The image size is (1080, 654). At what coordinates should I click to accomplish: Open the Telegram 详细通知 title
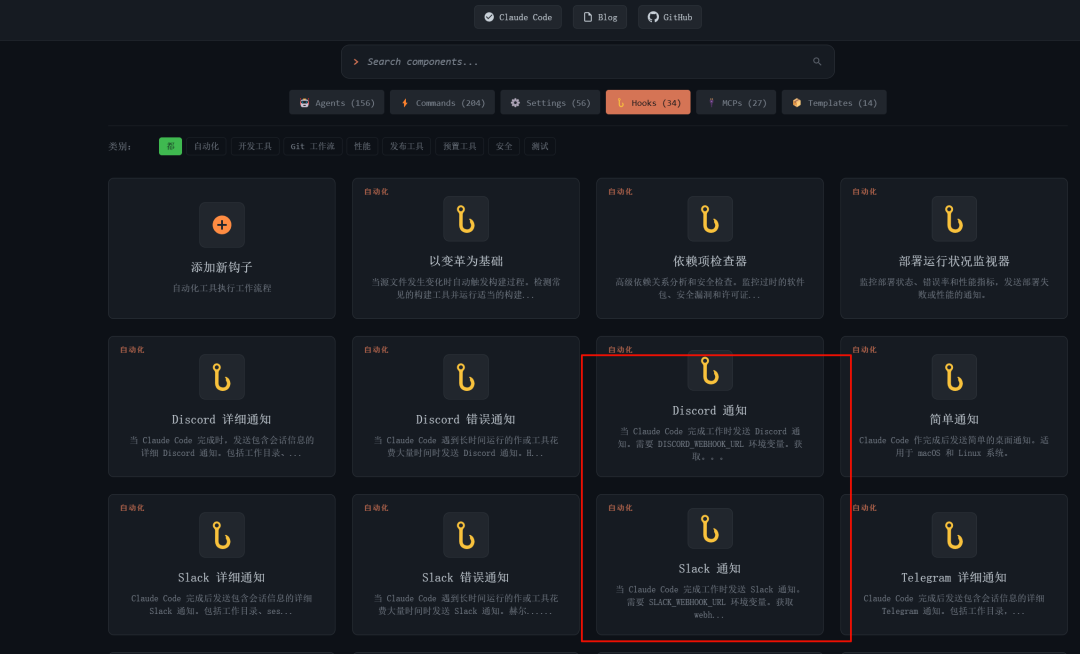(x=954, y=578)
